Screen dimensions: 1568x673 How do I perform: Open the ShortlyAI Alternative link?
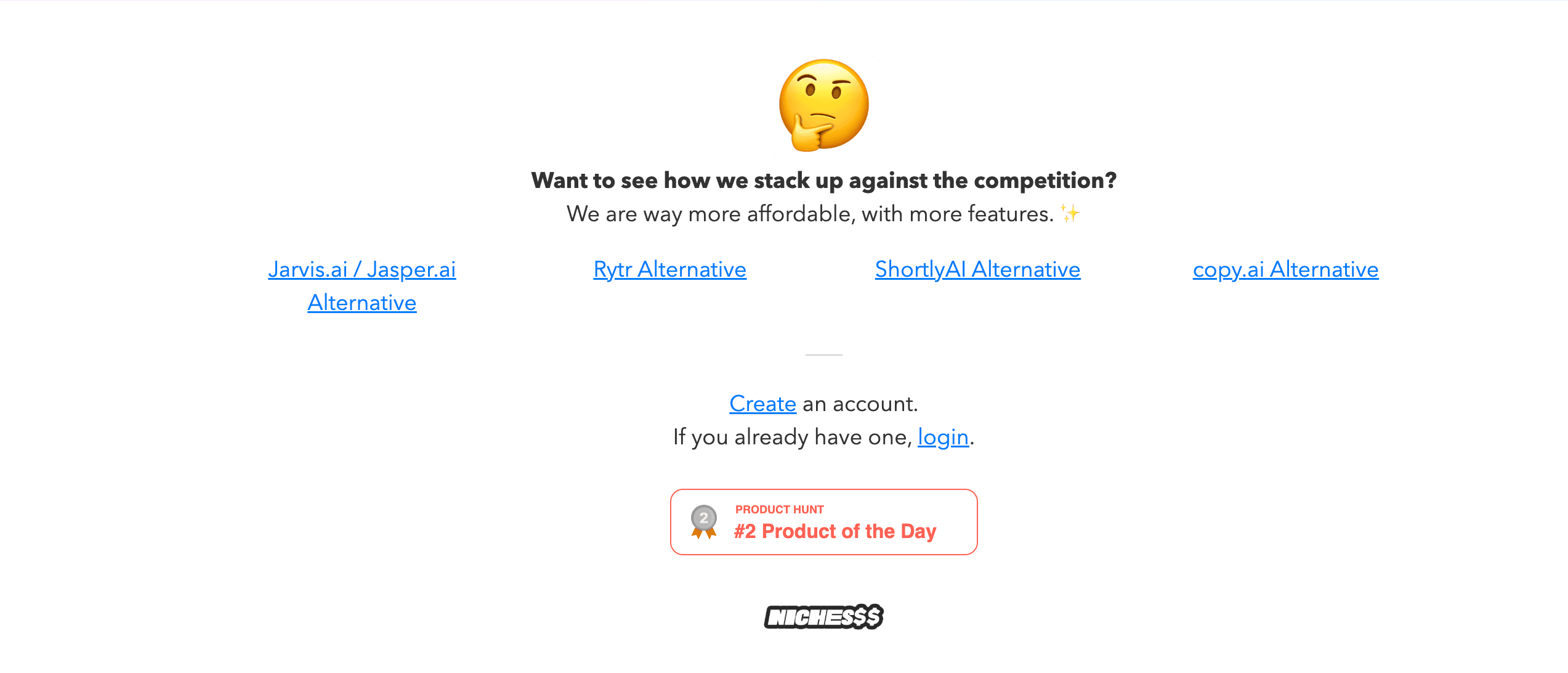978,269
